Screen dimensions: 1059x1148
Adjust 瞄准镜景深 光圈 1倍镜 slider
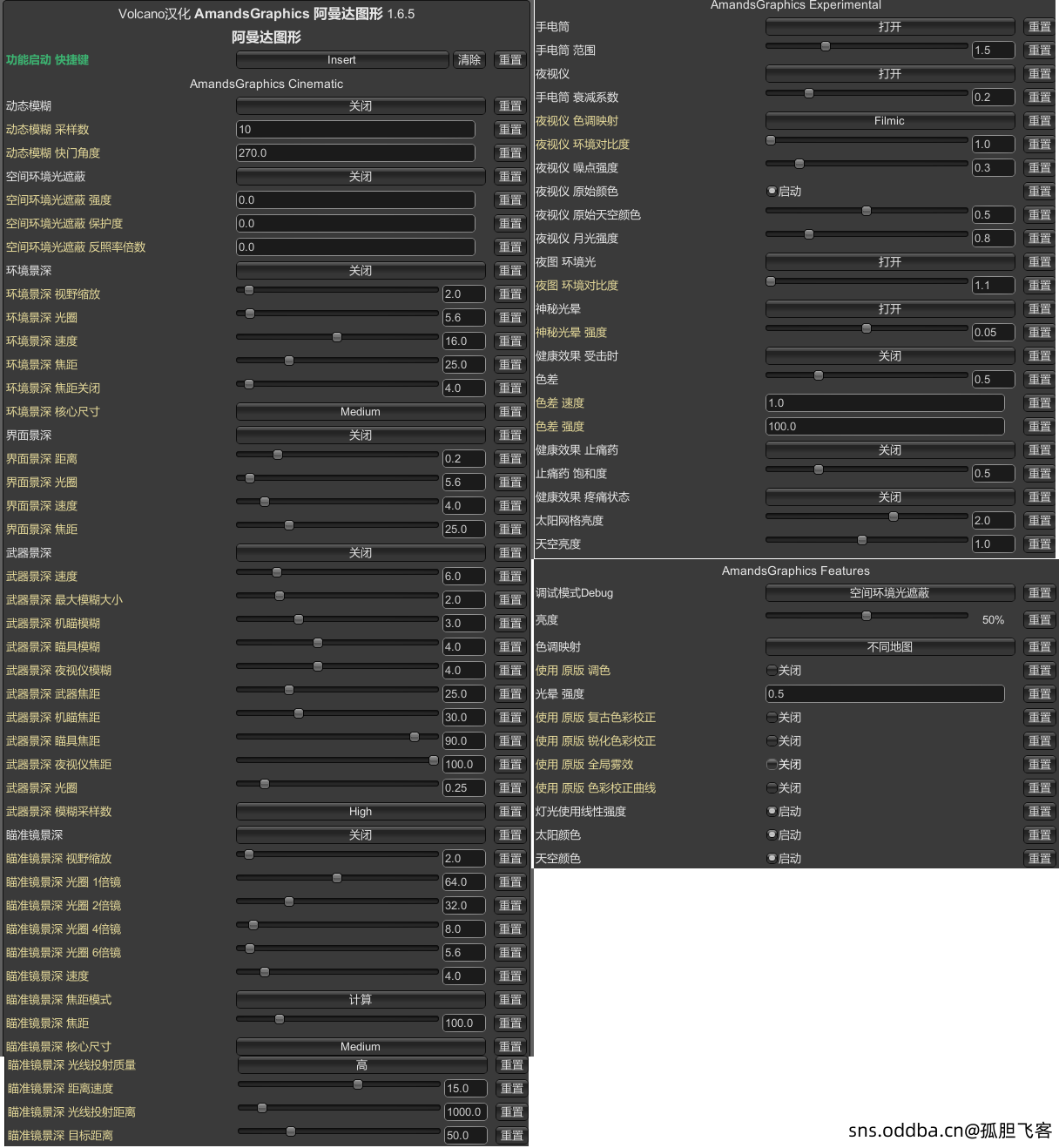337,878
